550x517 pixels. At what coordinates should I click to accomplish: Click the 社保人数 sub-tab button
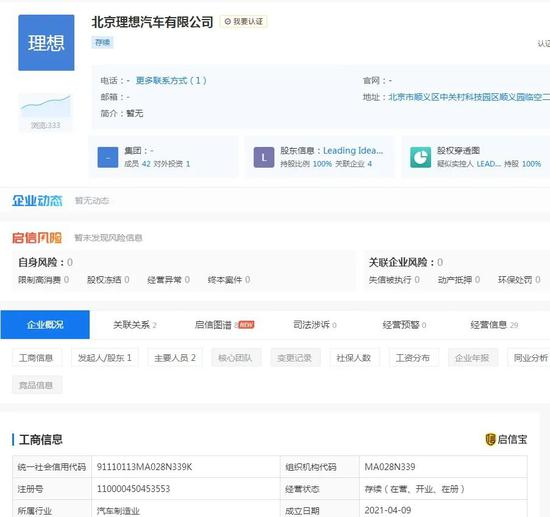(354, 358)
